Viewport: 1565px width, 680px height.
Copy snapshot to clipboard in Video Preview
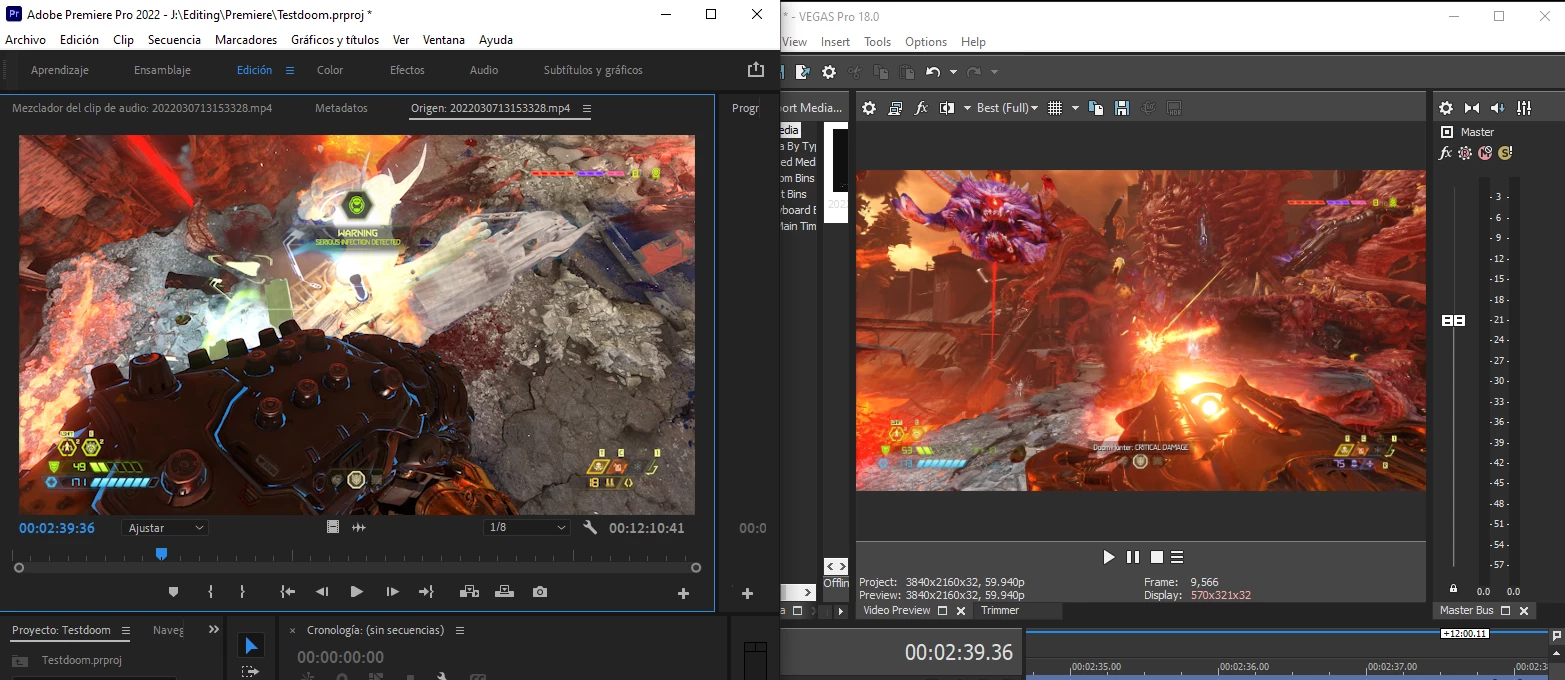(1096, 108)
